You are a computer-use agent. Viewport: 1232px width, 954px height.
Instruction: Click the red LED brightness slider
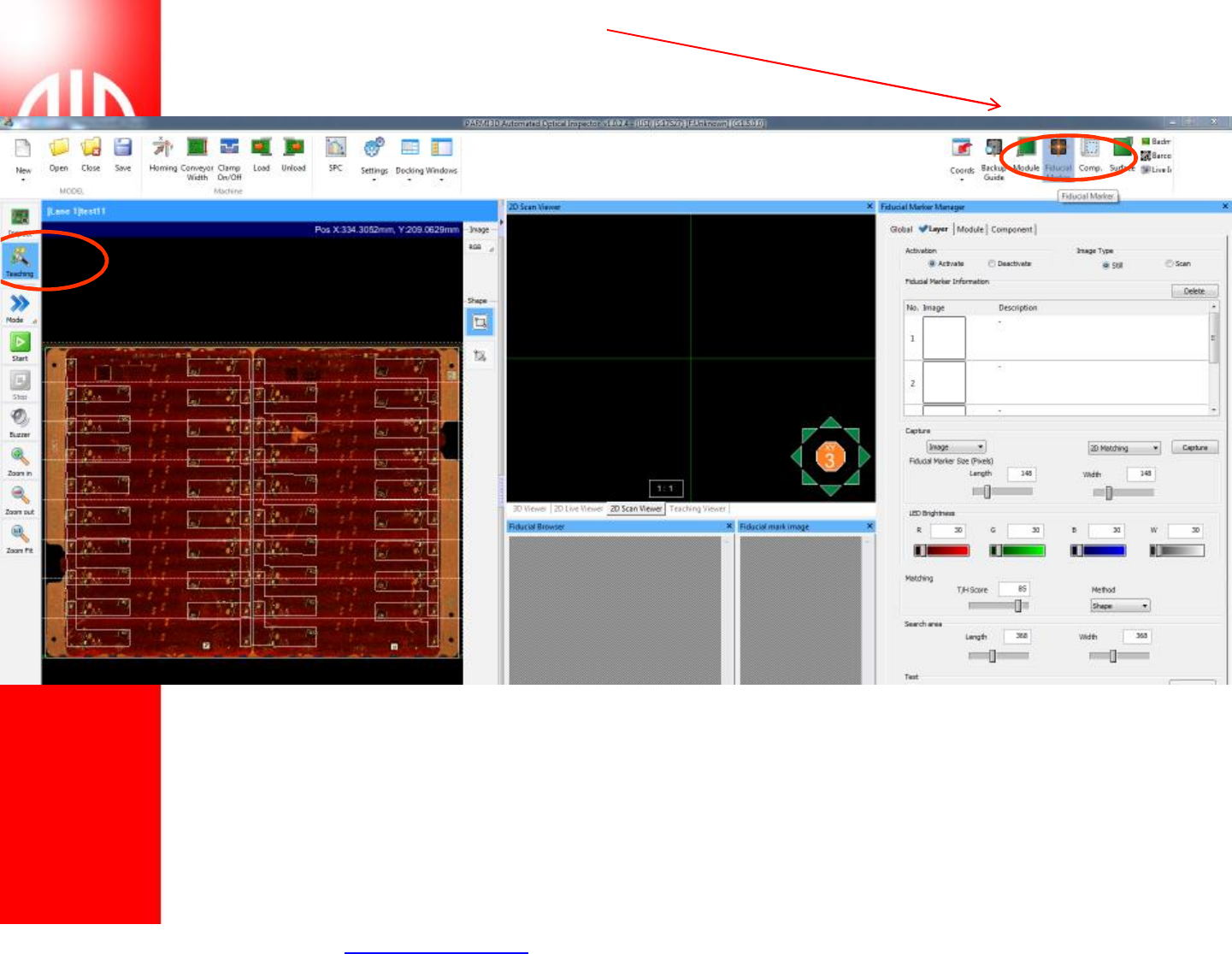pyautogui.click(x=942, y=551)
